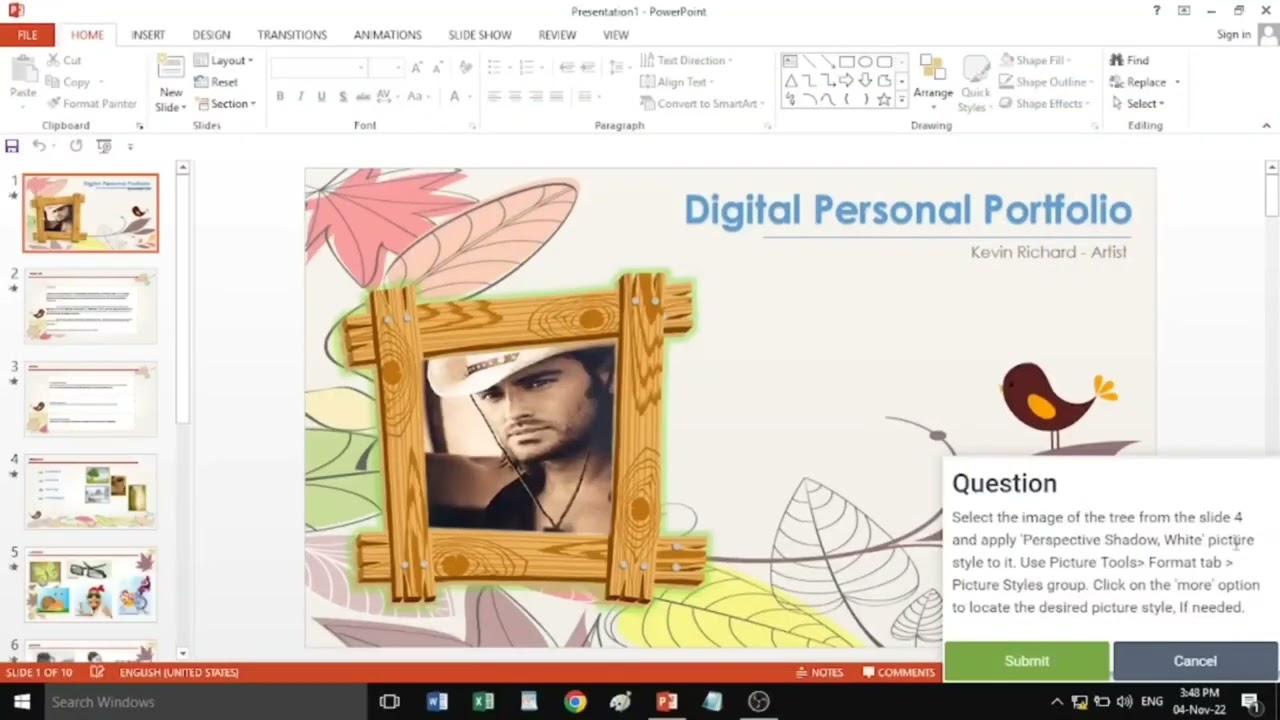Click the volume icon in system tray

pos(1124,702)
